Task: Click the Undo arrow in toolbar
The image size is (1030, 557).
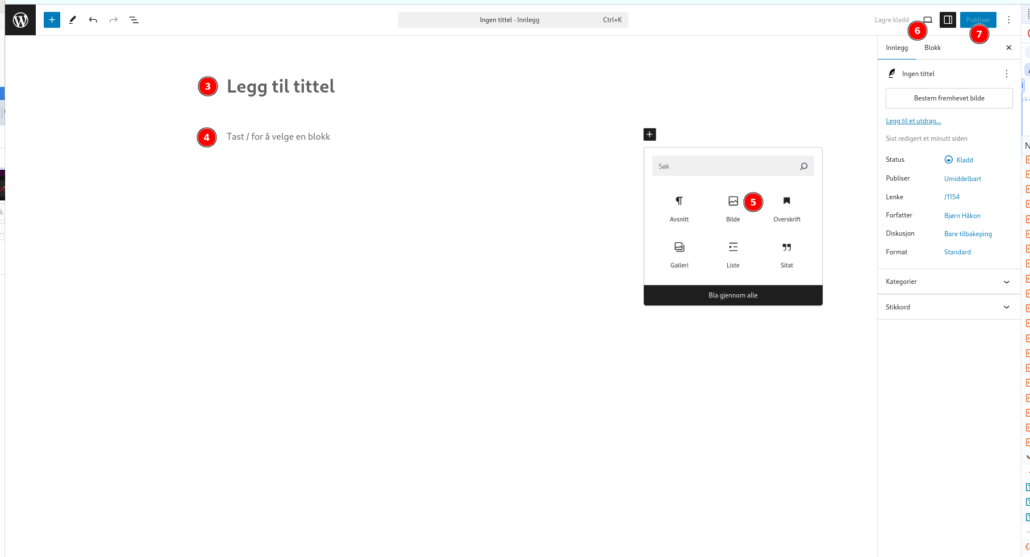Action: pyautogui.click(x=93, y=19)
